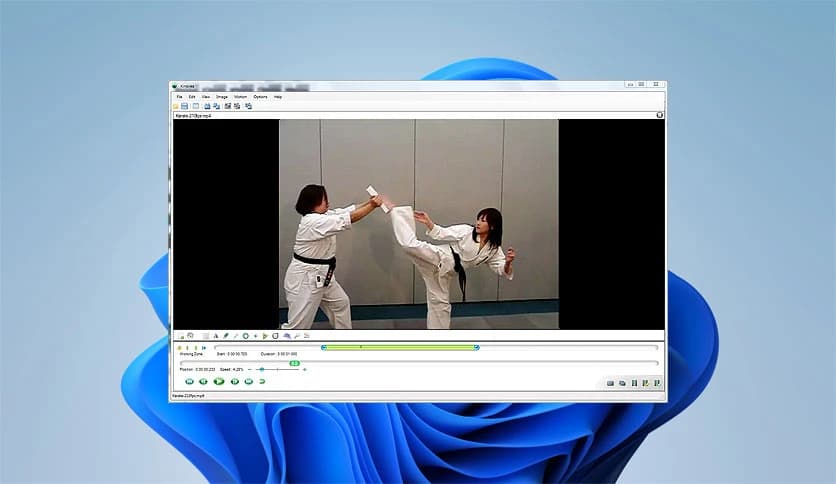836x484 pixels.
Task: Click the working zone start handle
Action: tap(324, 348)
